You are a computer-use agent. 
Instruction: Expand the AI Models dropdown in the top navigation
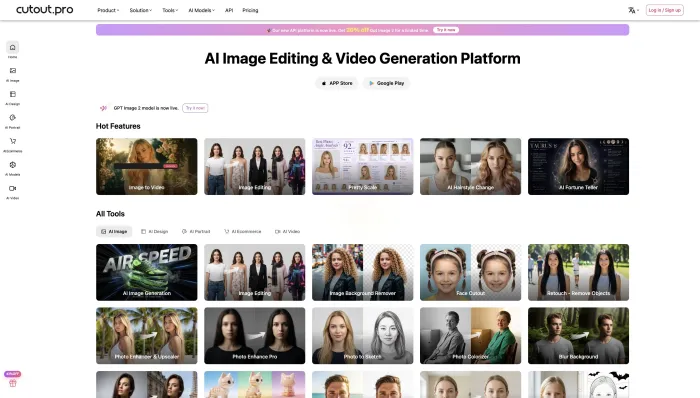201,10
